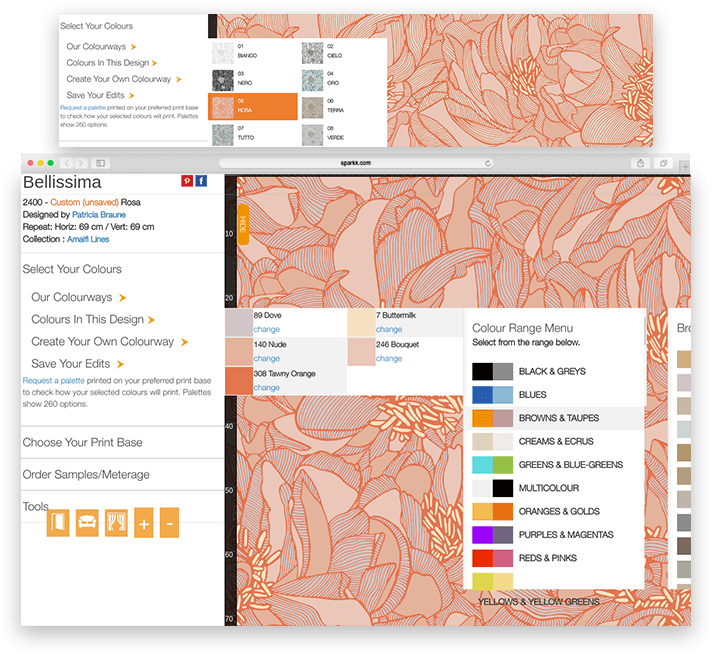
Task: Select the sofa room view icon
Action: pyautogui.click(x=87, y=523)
